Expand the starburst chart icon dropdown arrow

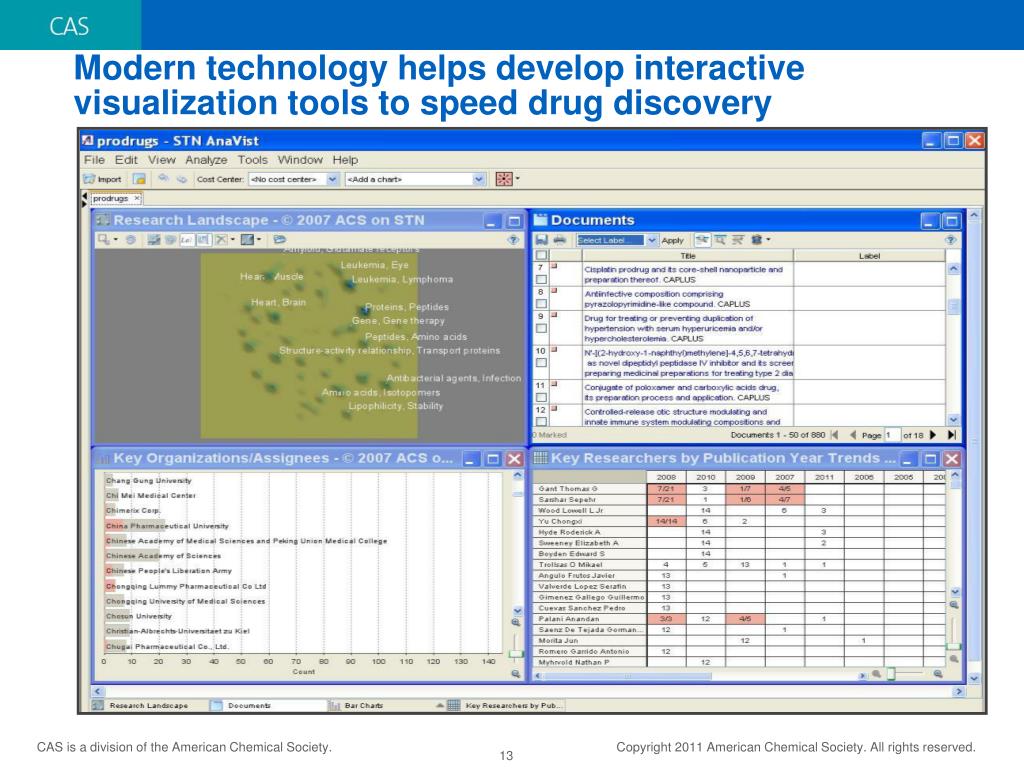click(517, 178)
